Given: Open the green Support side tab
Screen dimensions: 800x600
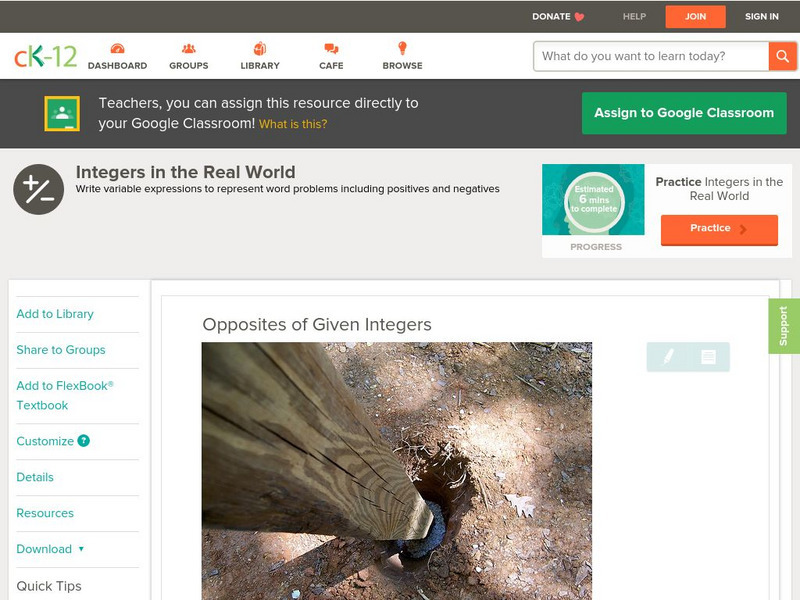Looking at the screenshot, I should (x=784, y=326).
